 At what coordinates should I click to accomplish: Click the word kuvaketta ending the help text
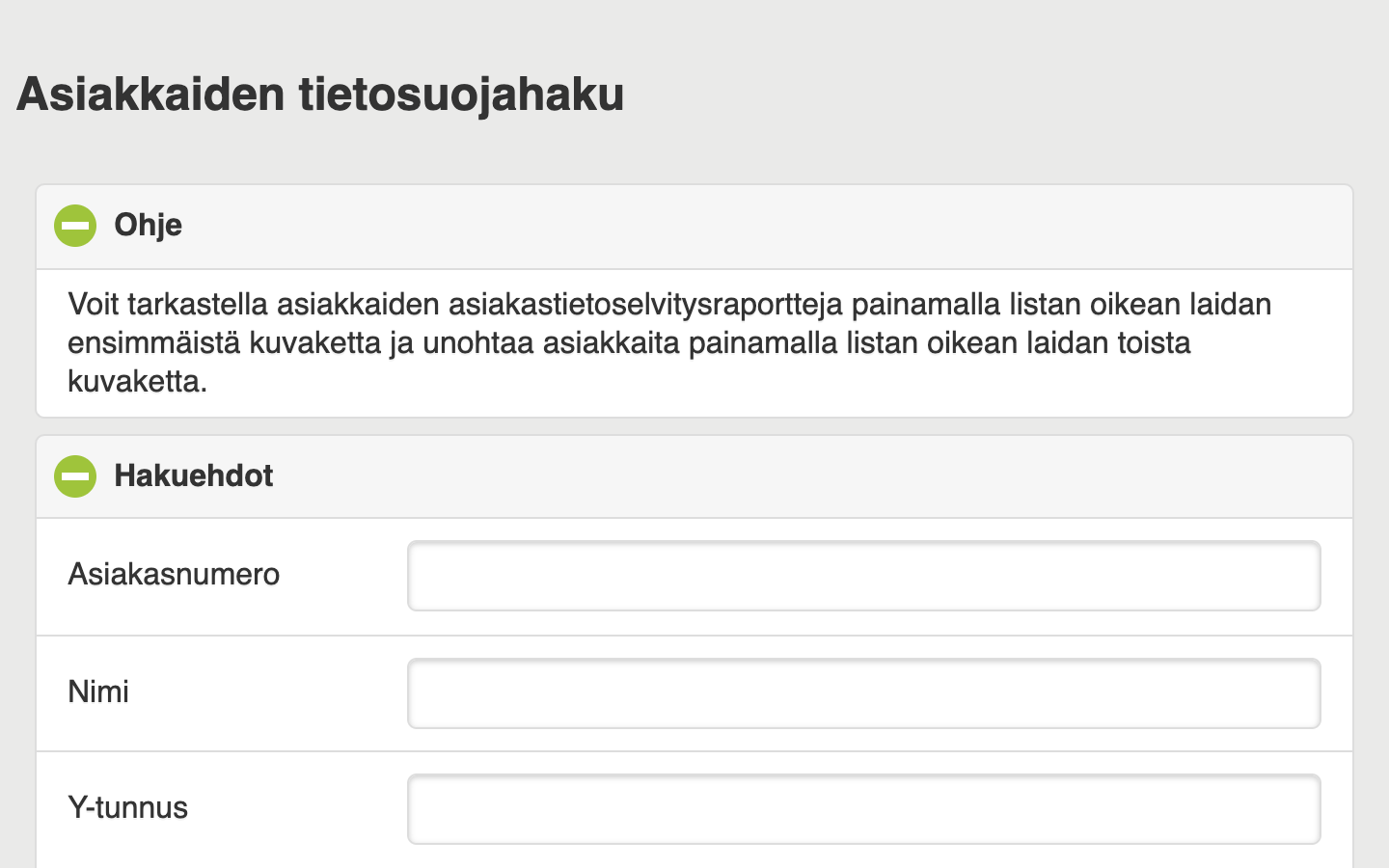click(x=136, y=382)
